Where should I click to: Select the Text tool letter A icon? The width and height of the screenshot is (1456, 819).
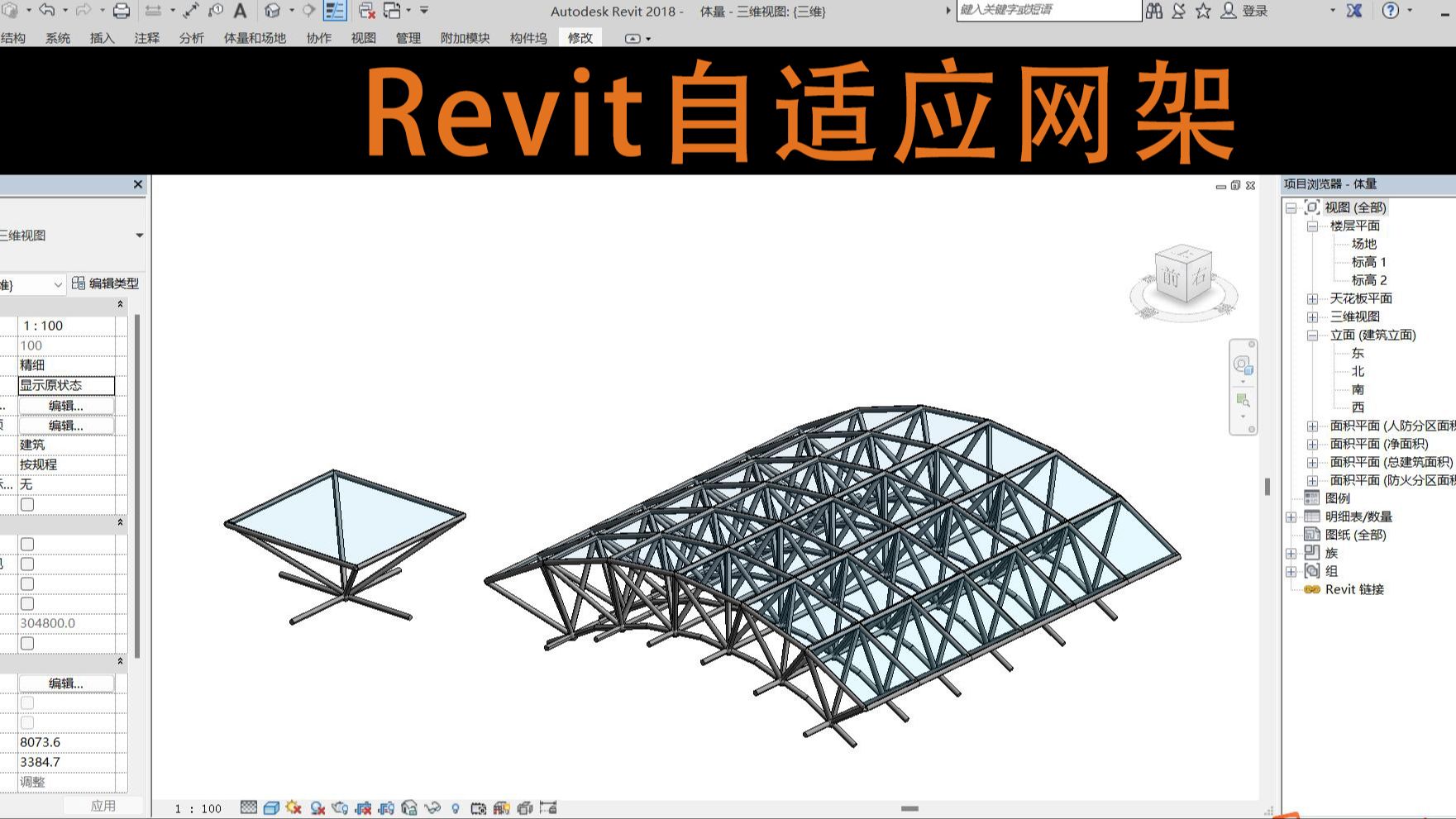(x=241, y=11)
